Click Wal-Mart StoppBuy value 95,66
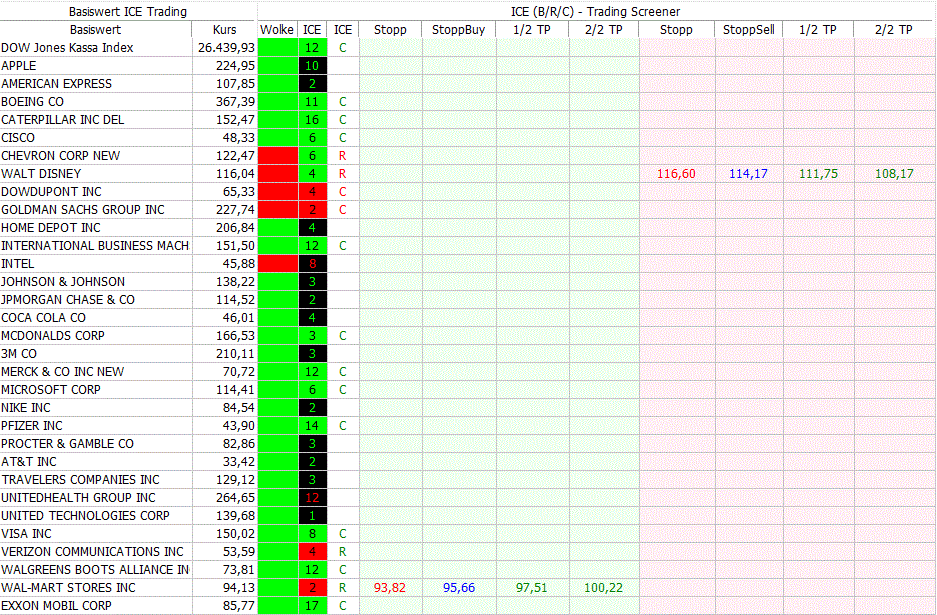The image size is (937, 615). point(459,588)
